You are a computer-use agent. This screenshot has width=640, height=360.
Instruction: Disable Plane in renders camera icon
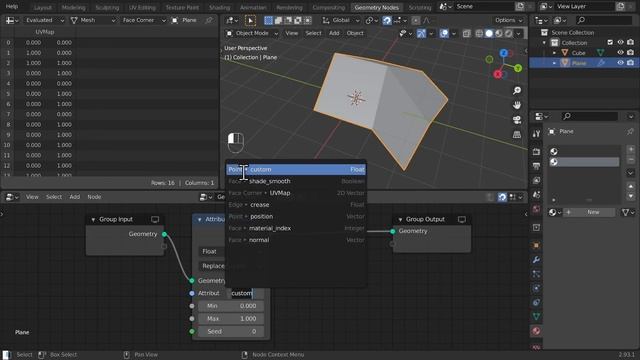[630, 63]
